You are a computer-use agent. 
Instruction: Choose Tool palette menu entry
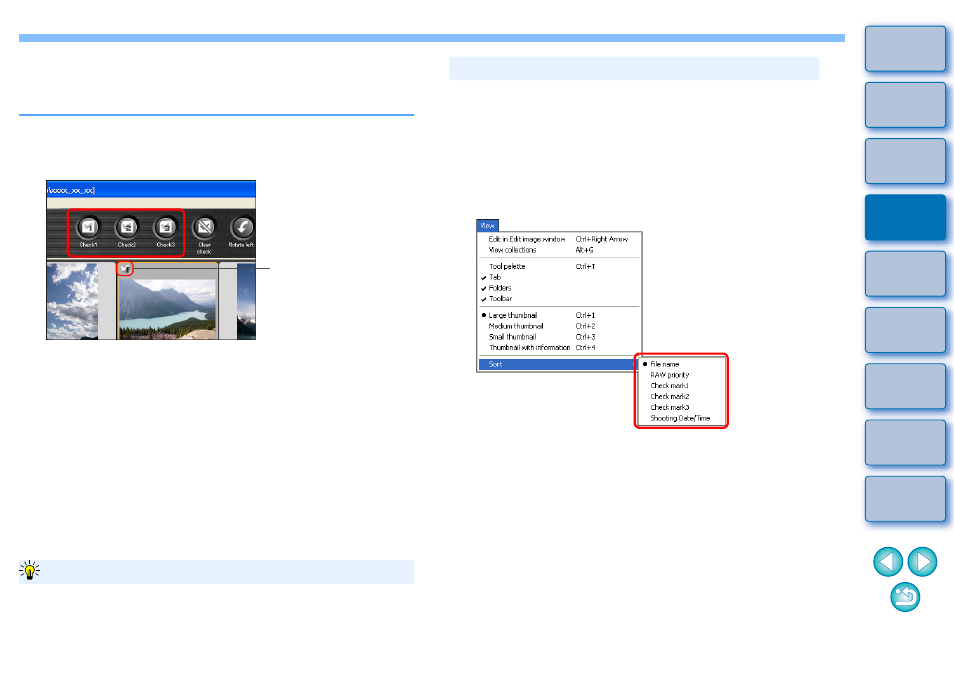[x=559, y=266]
